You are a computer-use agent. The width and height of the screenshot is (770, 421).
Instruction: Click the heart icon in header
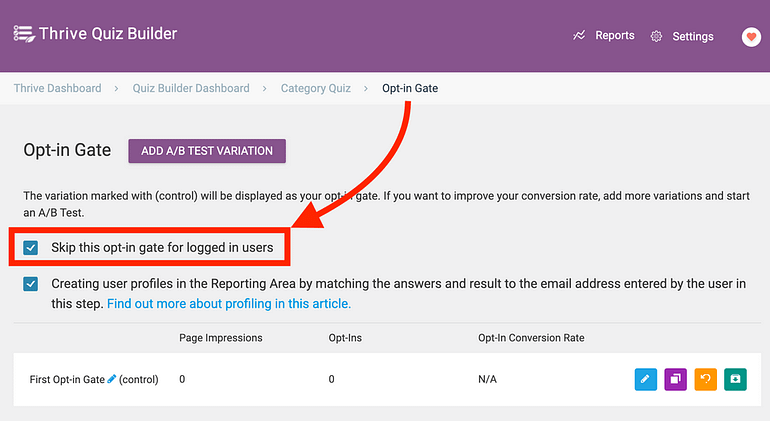tap(751, 37)
